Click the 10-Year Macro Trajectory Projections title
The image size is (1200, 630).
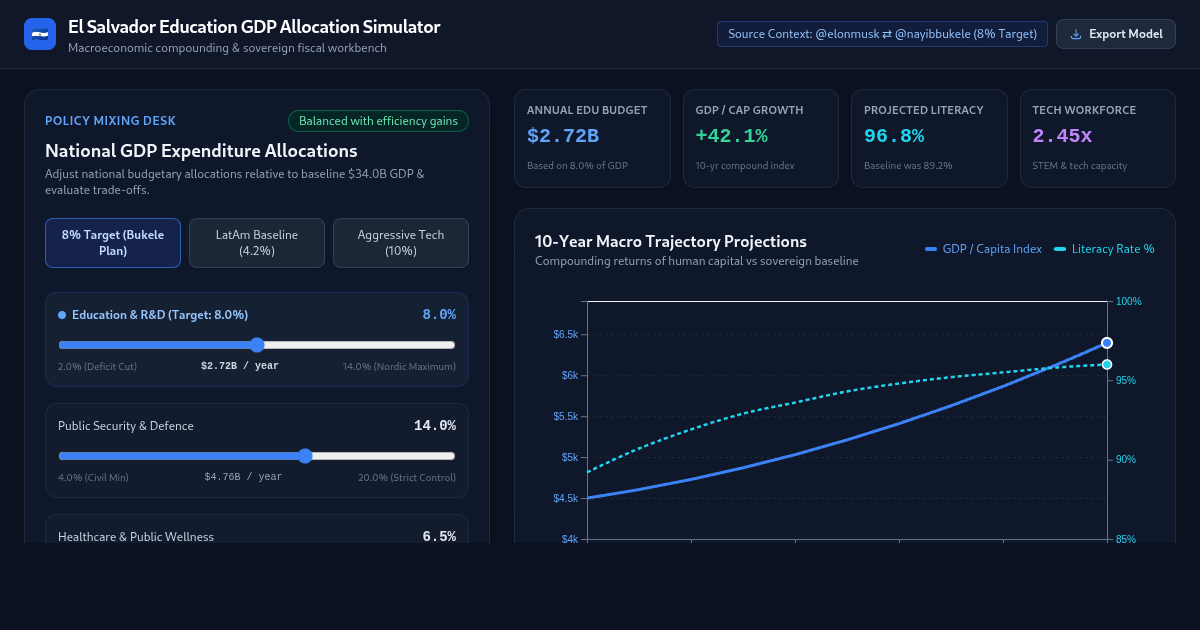[671, 241]
